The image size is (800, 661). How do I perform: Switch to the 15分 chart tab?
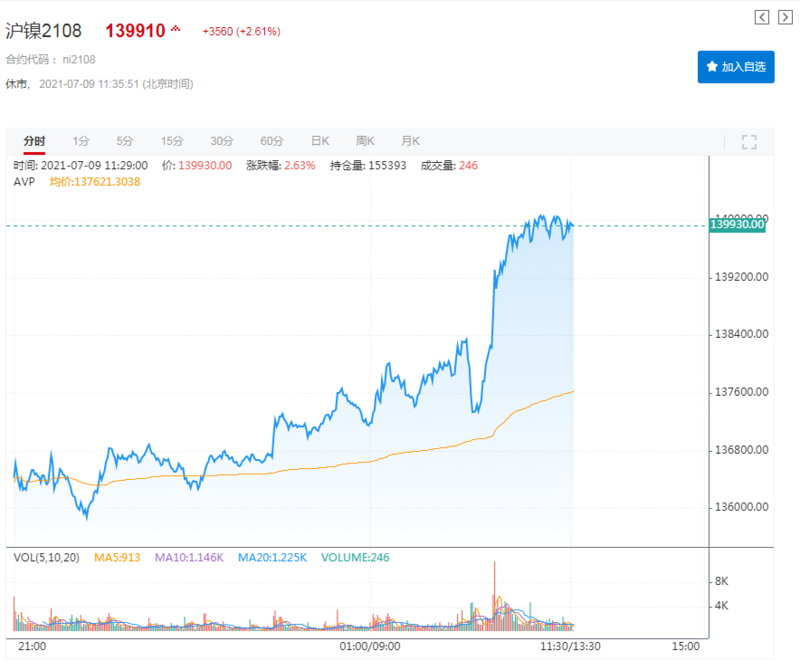(x=172, y=141)
